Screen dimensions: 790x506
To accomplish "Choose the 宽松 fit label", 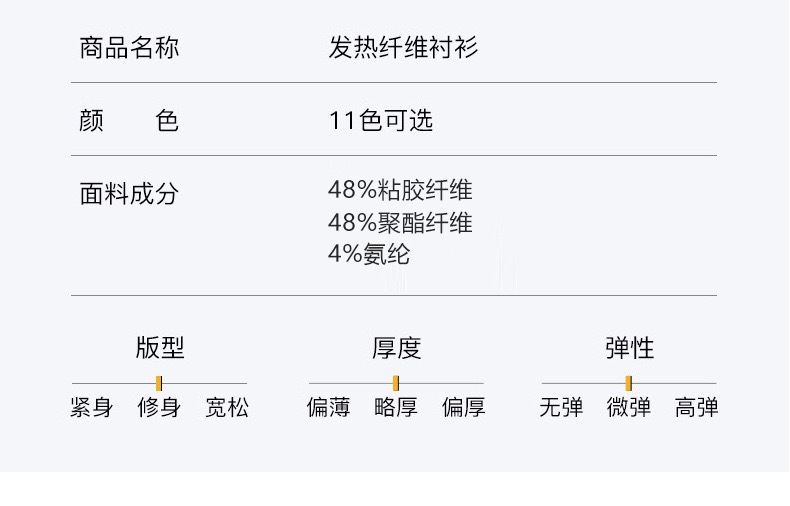I will tap(227, 408).
